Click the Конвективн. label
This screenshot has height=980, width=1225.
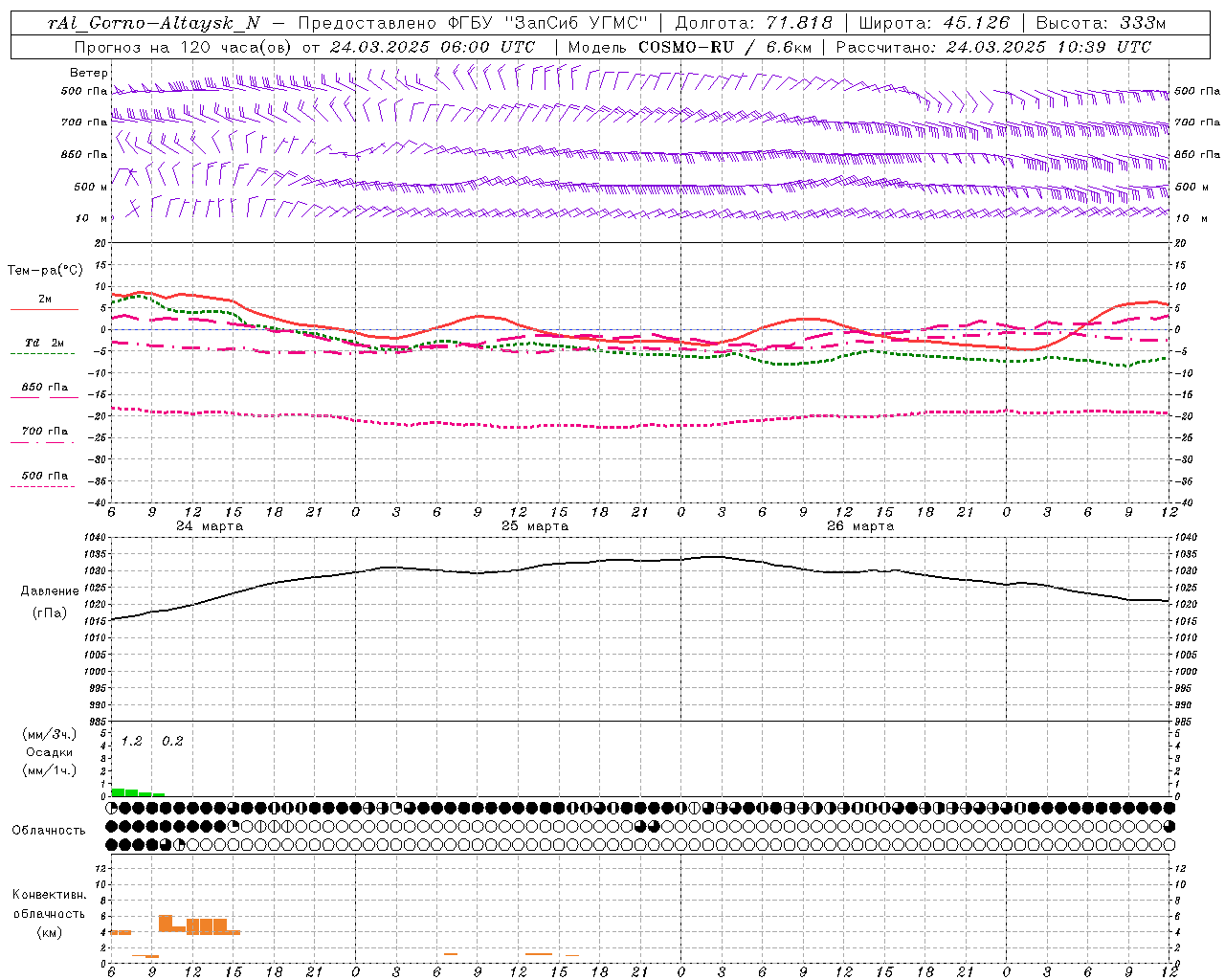(x=50, y=895)
